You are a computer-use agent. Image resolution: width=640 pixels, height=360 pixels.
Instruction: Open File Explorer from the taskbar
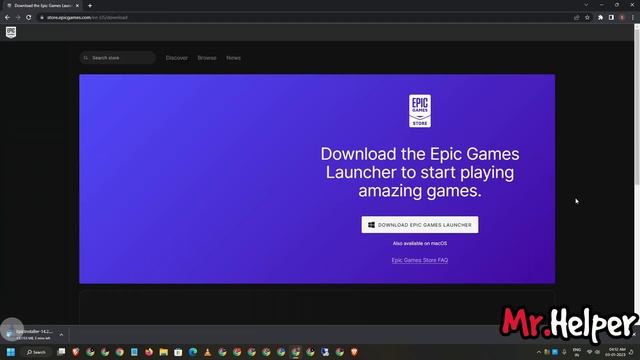point(164,352)
